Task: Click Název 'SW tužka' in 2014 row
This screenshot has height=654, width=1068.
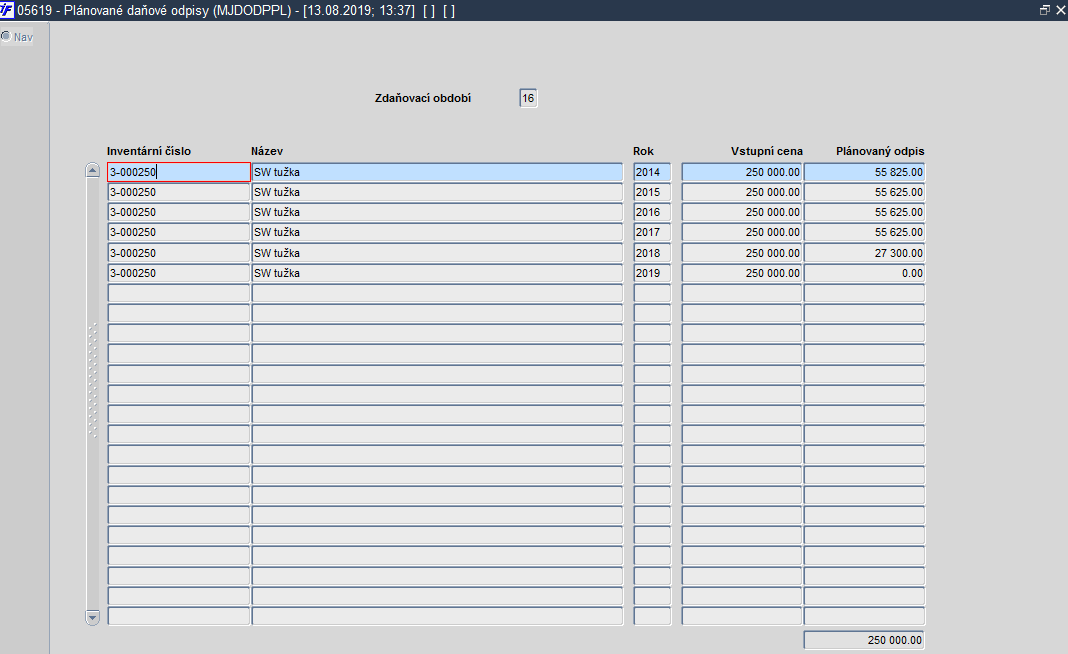Action: [x=437, y=172]
